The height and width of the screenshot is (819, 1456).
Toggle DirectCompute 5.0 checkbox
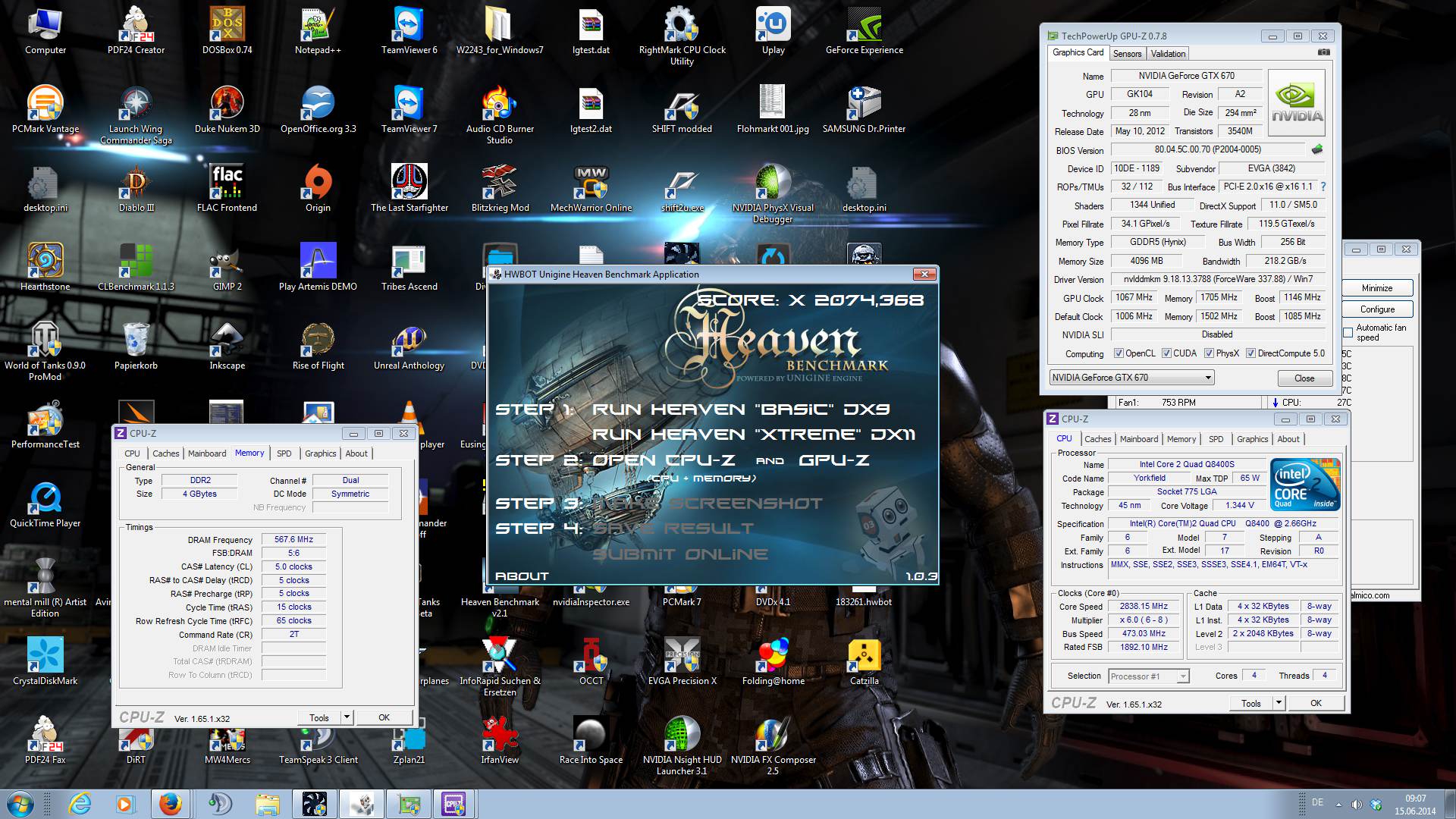[x=1250, y=353]
